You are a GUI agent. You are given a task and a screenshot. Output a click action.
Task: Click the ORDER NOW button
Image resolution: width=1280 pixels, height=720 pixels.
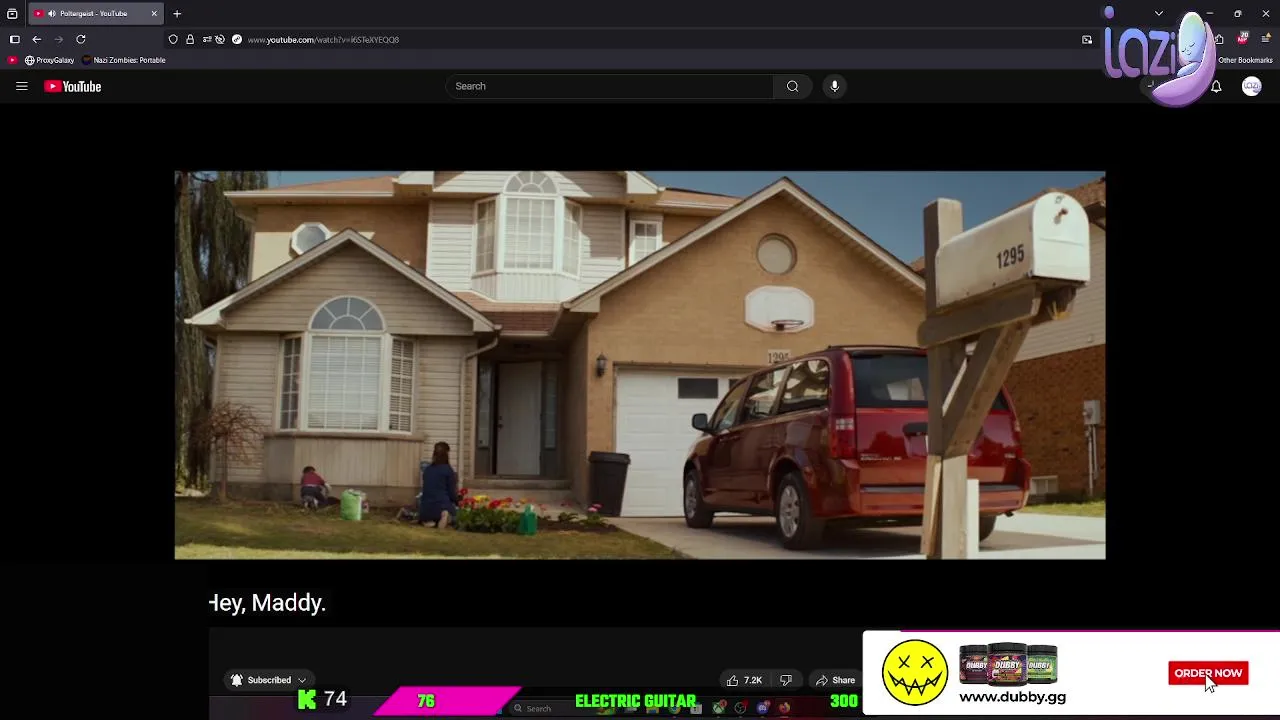(1208, 673)
